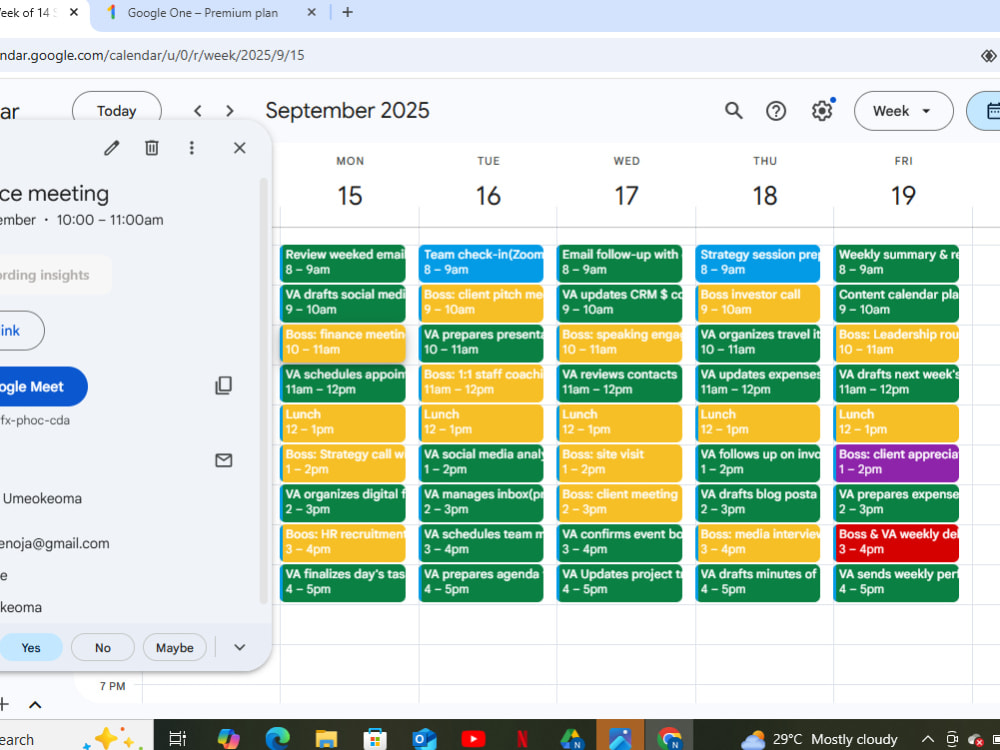This screenshot has width=1000, height=750.
Task: Click the Today button
Action: [x=117, y=111]
